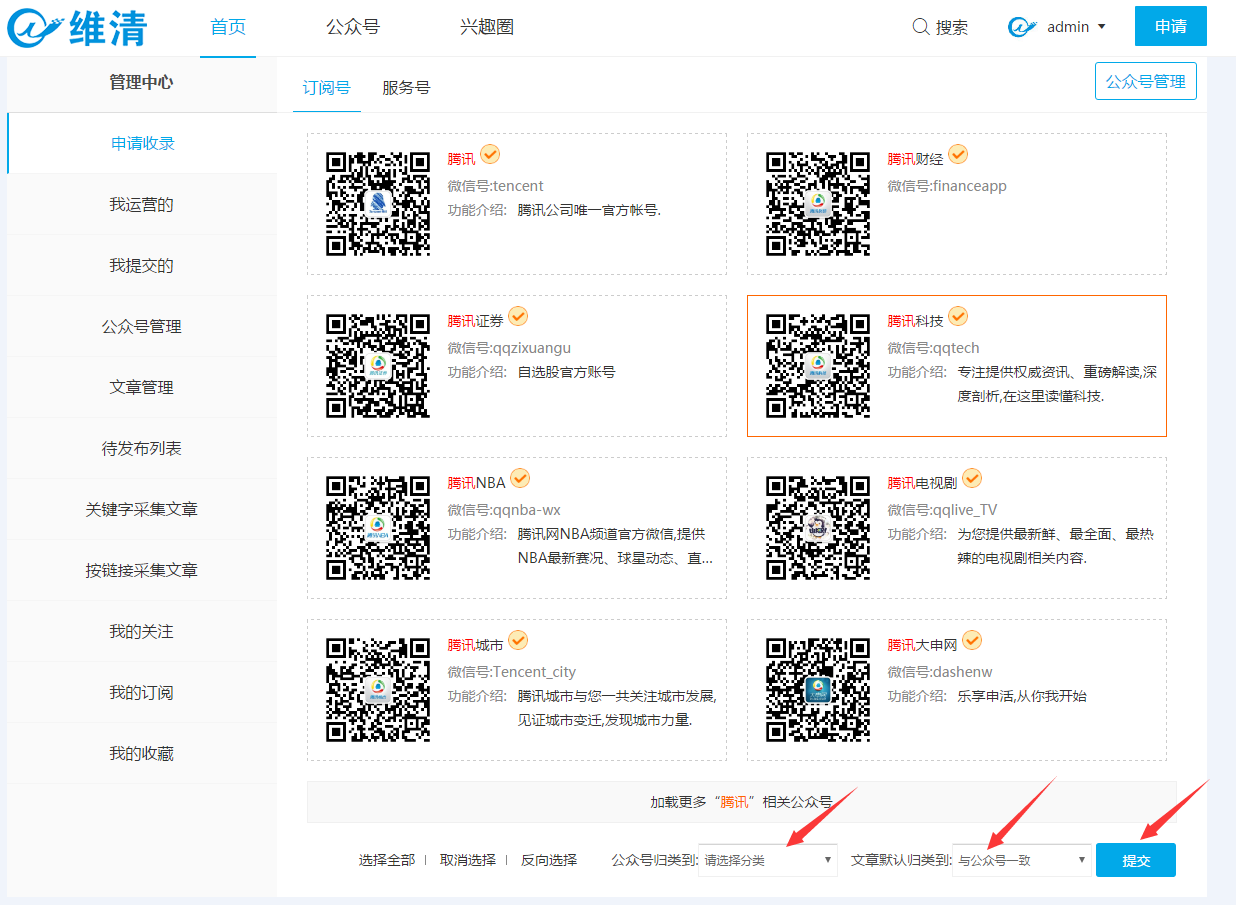Click the QR code for qqtech
This screenshot has width=1236, height=905.
tap(818, 366)
